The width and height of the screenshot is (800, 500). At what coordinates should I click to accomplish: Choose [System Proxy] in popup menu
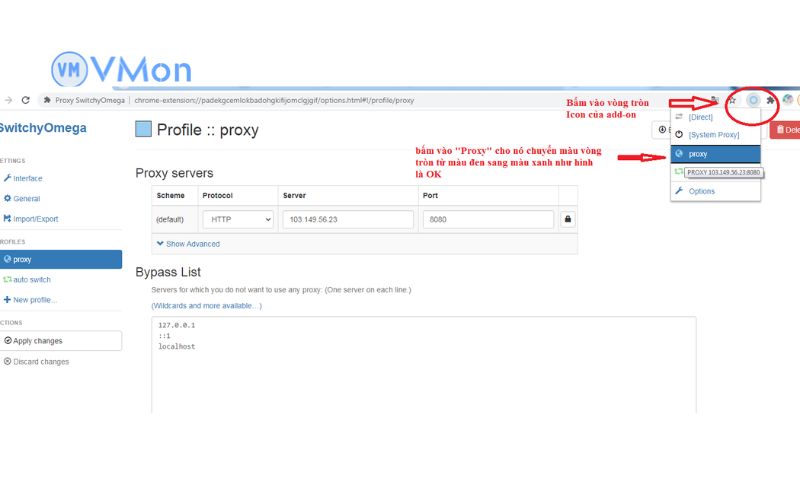[x=715, y=135]
